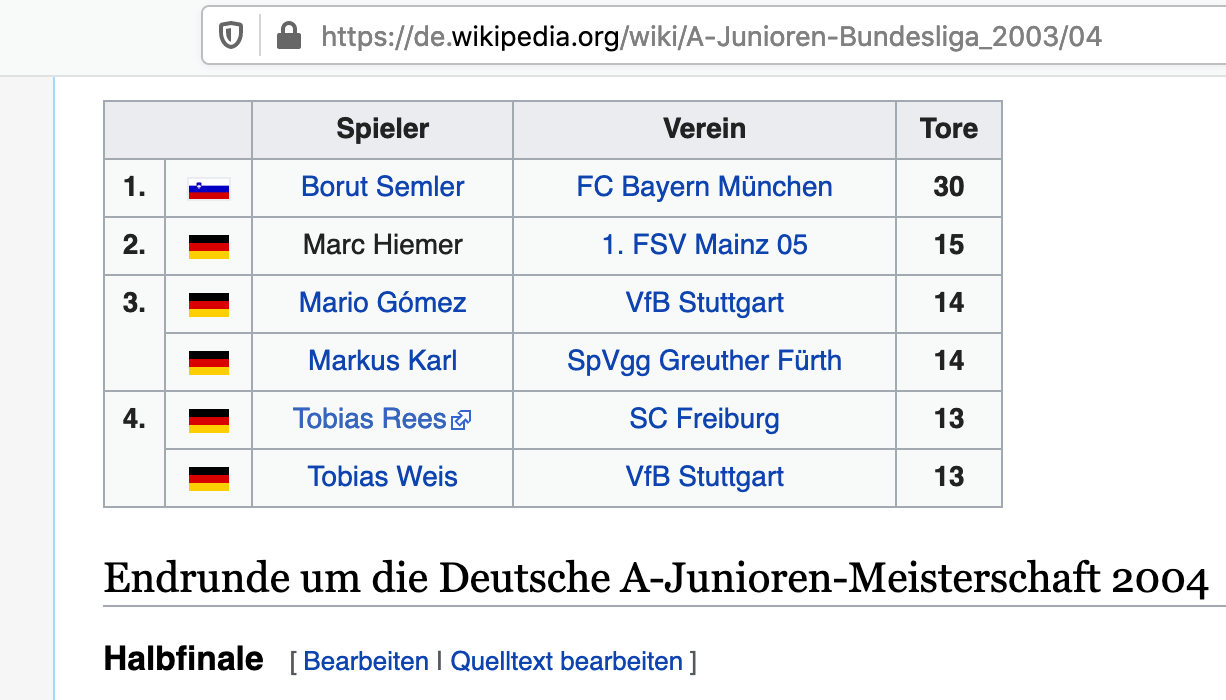The image size is (1226, 700).
Task: Open the 1. FSV Mainz 05 link
Action: 705,245
